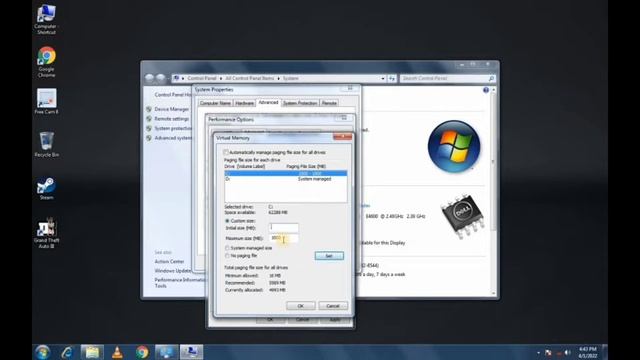Select the Custom size radio button
This screenshot has width=640, height=360.
227,221
